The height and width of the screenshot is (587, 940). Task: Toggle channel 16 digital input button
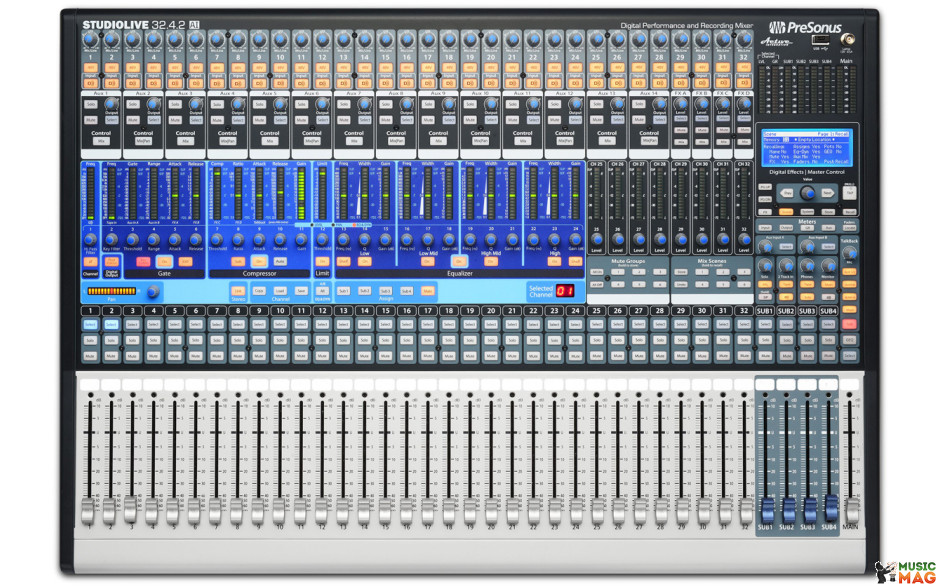coord(407,83)
